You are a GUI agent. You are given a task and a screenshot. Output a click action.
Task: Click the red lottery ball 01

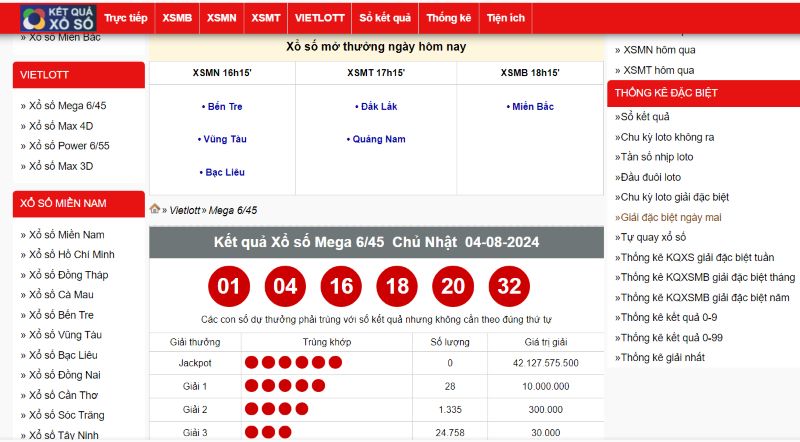pyautogui.click(x=229, y=287)
